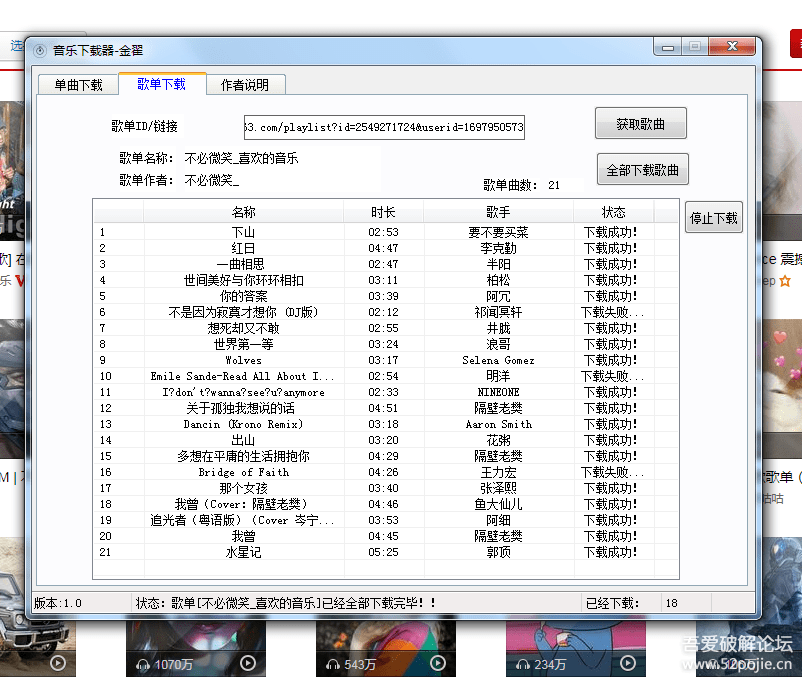Click the 停止下载 button
This screenshot has width=802, height=681.
pyautogui.click(x=714, y=217)
